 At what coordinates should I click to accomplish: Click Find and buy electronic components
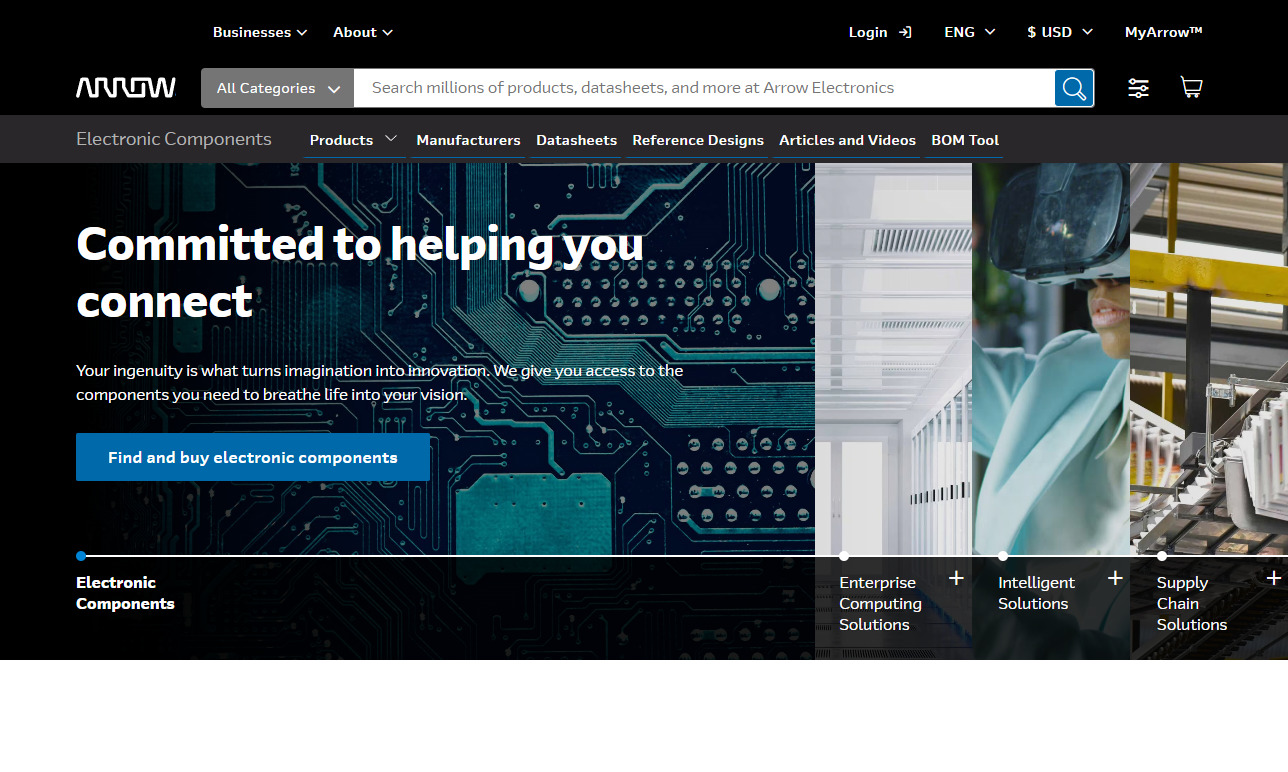coord(253,457)
